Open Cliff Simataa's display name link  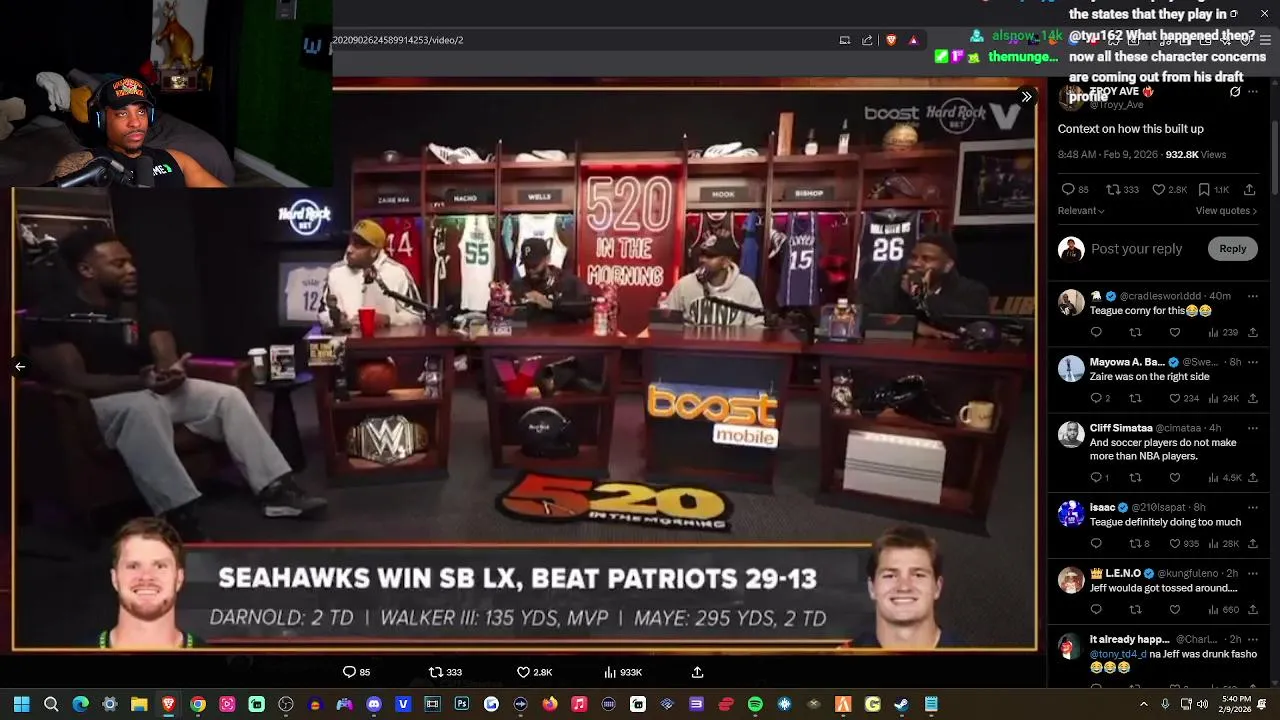tap(1120, 428)
